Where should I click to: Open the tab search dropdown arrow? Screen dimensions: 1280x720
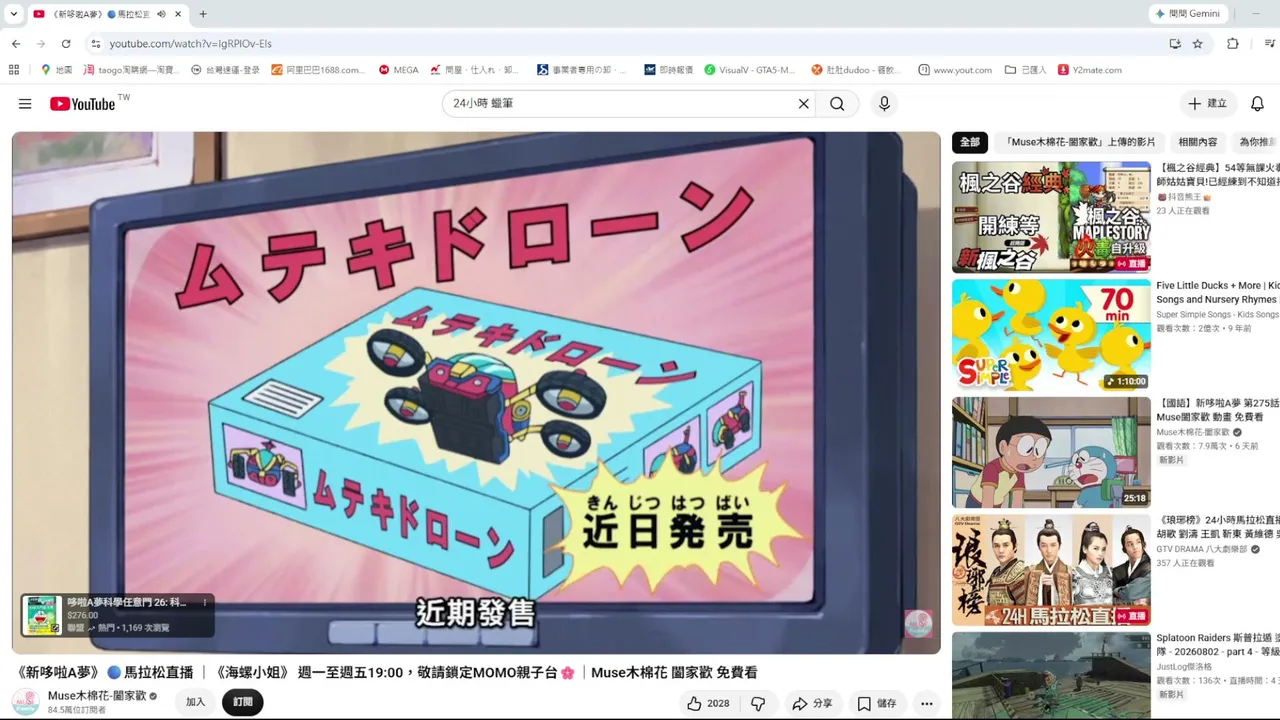coord(14,14)
